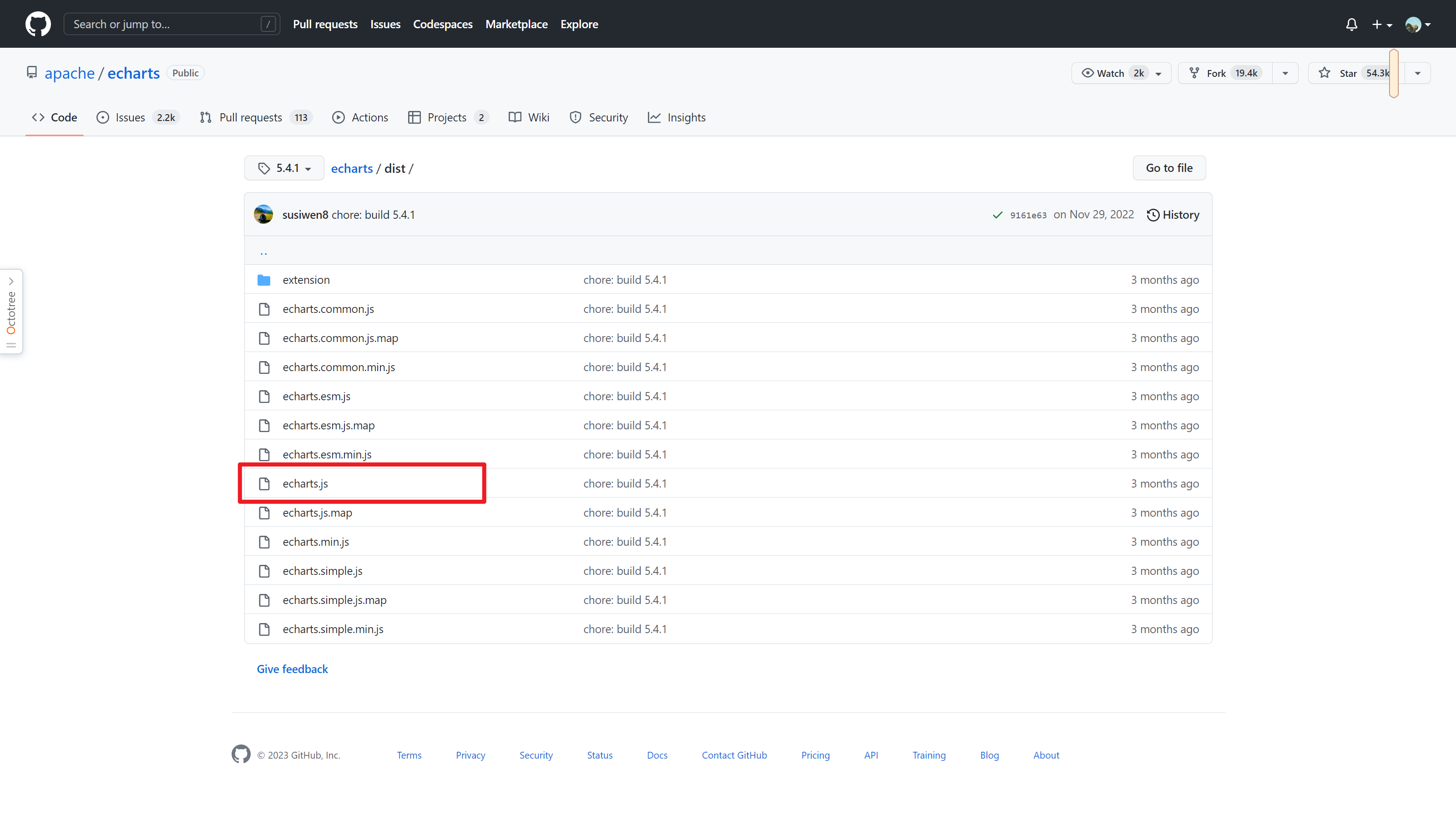Open the notifications bell
1456x815 pixels.
pos(1351,24)
